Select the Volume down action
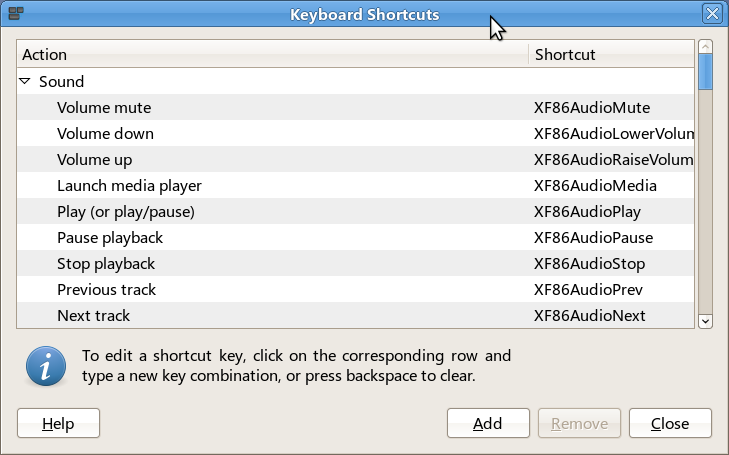Image resolution: width=729 pixels, height=455 pixels. pos(106,134)
